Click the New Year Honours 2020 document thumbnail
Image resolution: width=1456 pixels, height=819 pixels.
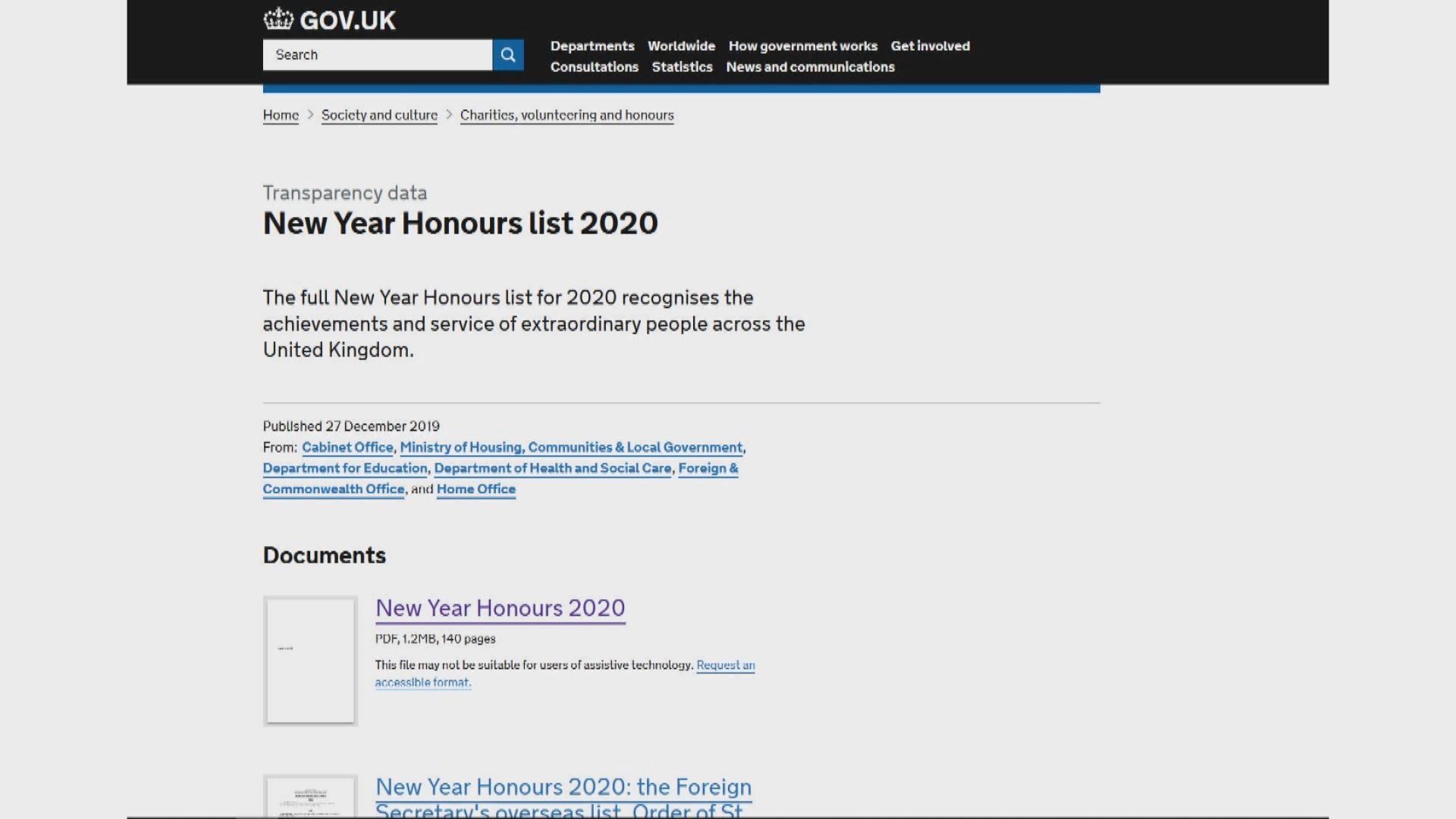click(x=310, y=661)
